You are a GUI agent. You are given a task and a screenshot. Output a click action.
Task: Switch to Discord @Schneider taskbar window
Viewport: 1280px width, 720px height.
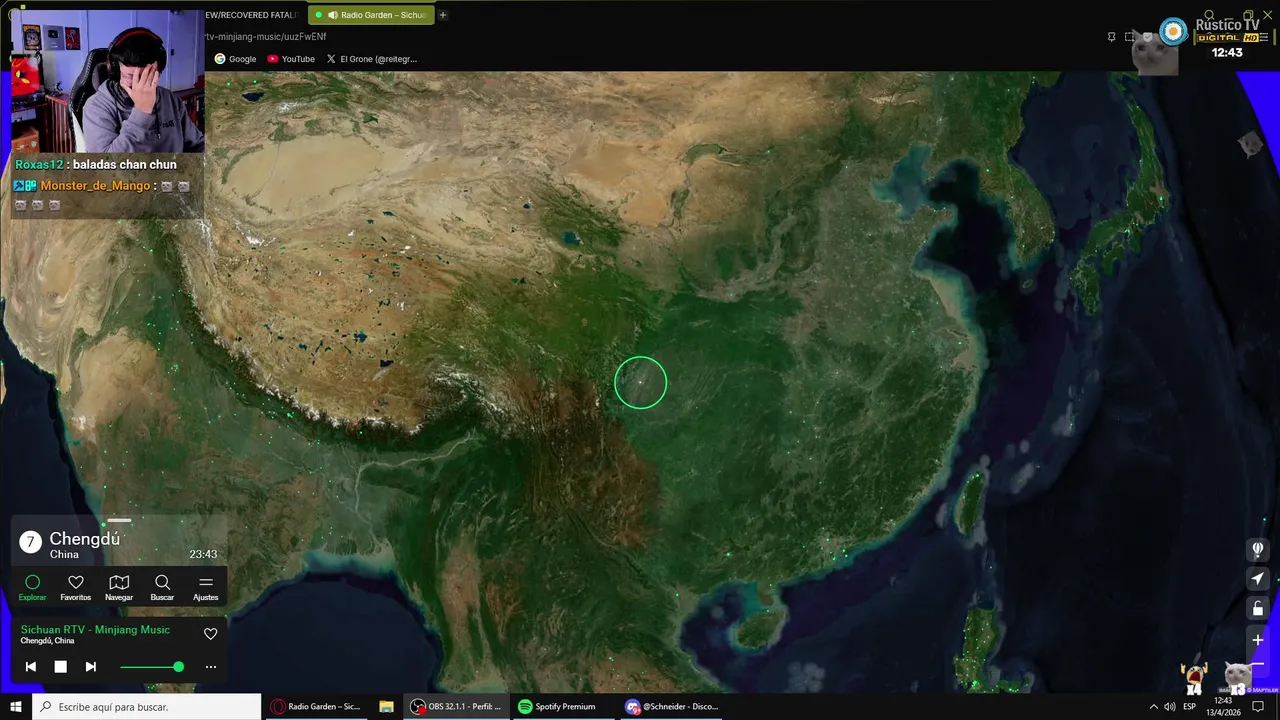[672, 706]
